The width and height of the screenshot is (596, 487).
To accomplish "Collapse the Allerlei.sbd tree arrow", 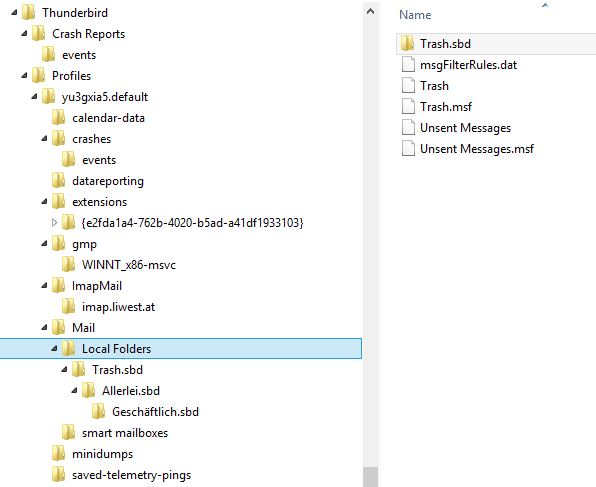I will [74, 390].
